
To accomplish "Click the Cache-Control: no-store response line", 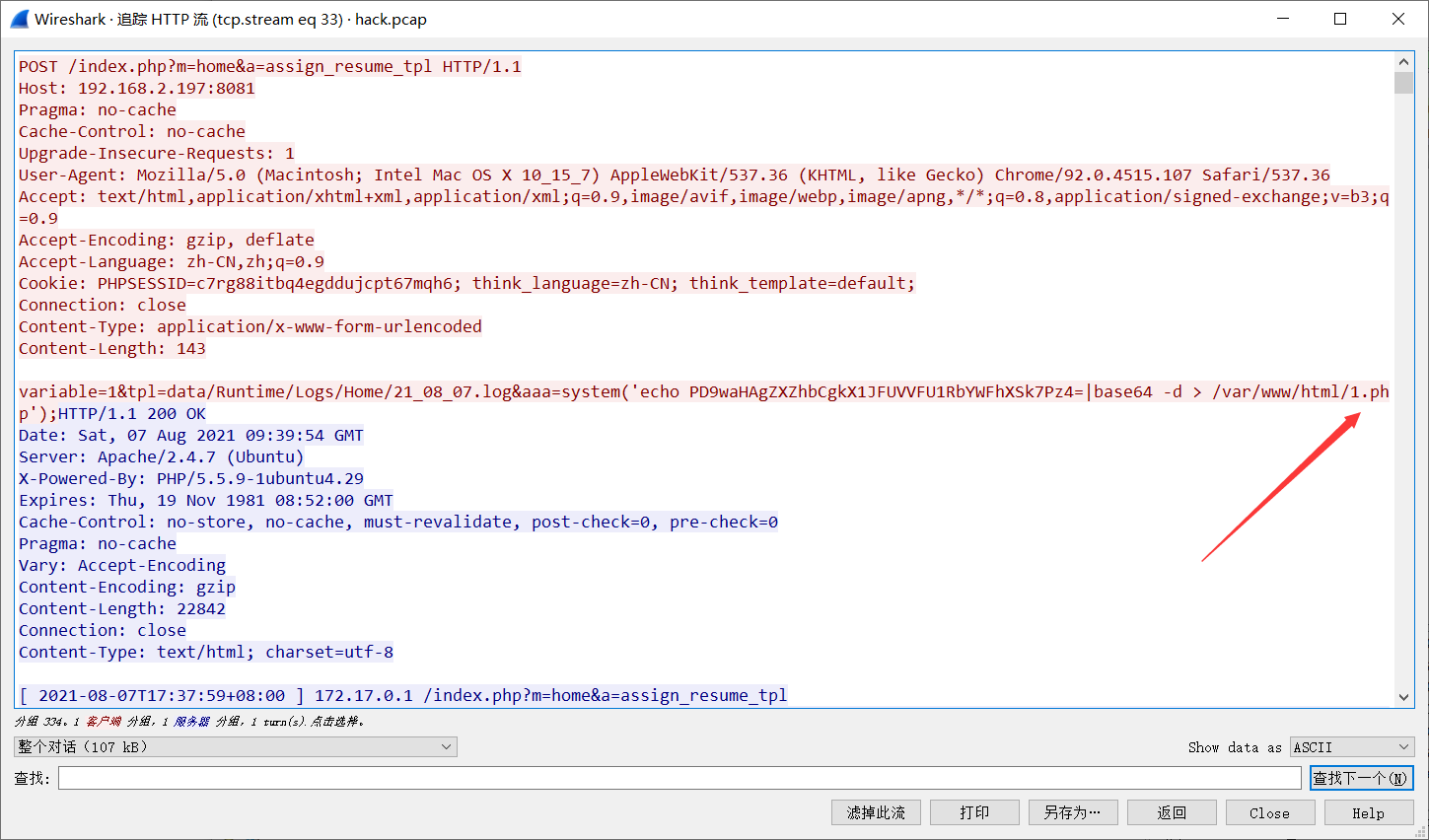I will [398, 522].
